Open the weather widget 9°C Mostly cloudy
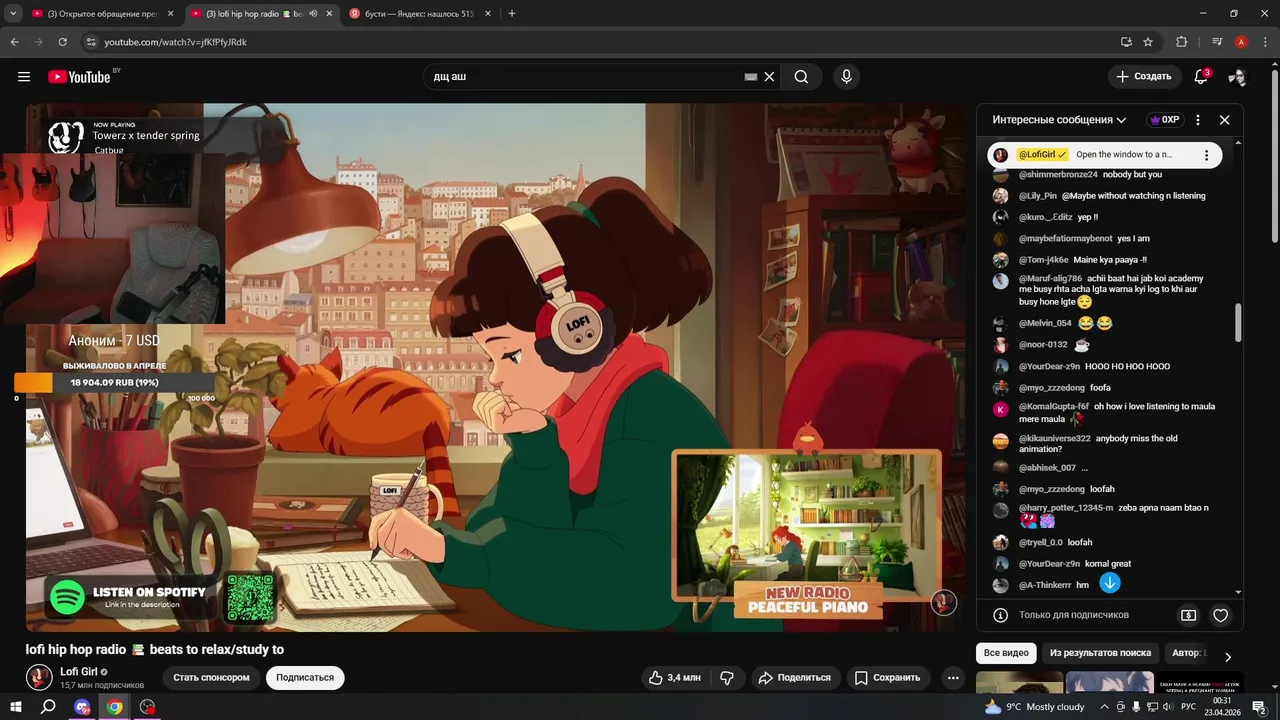Screen dimensions: 1280x720 click(x=1035, y=707)
